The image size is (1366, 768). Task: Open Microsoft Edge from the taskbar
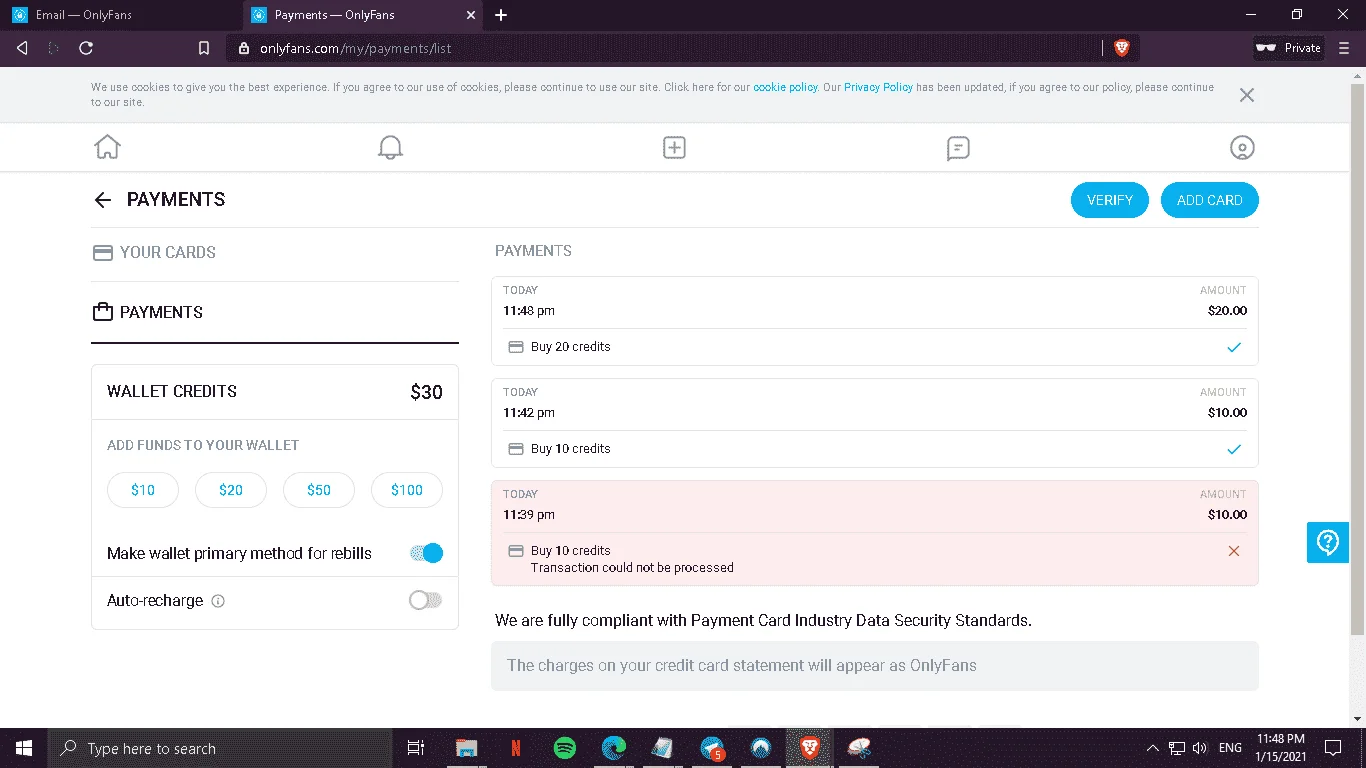click(613, 748)
